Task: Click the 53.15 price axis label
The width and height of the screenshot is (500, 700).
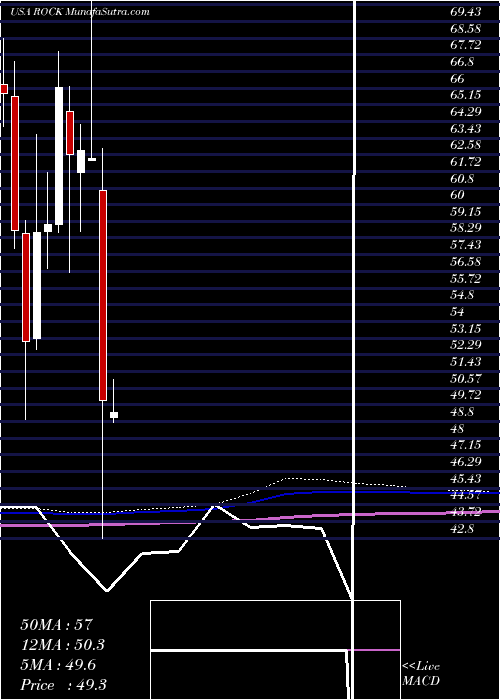Action: (466, 329)
